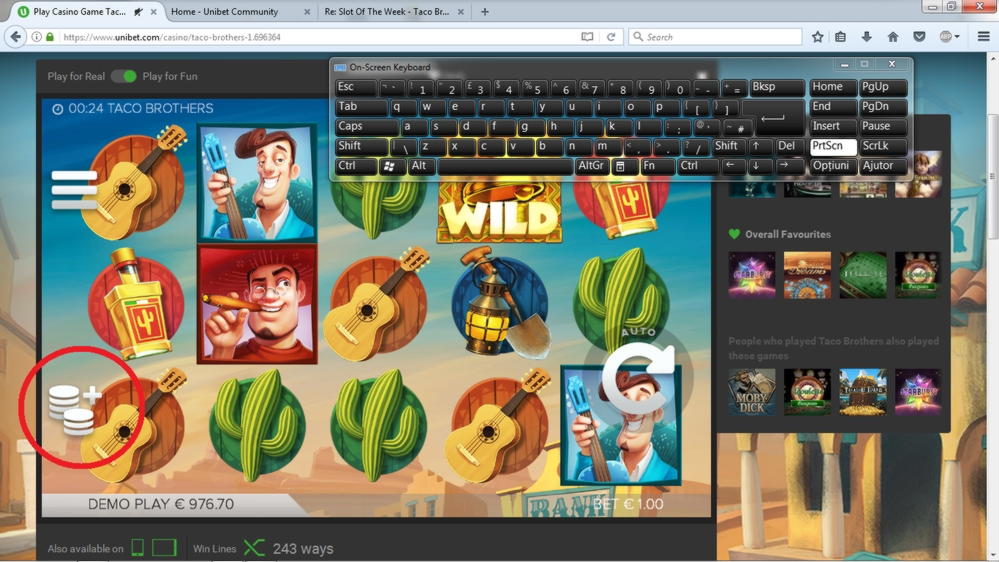Open the Moby Dick game thumbnail

pos(752,392)
